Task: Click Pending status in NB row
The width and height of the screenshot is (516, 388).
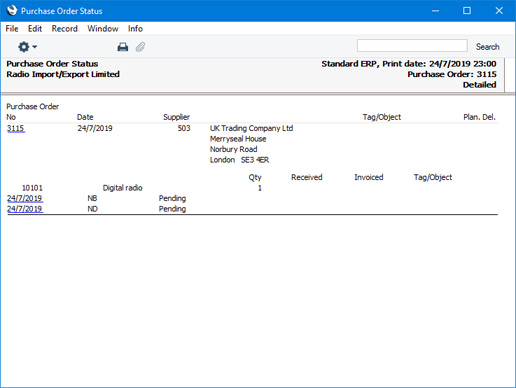Action: [x=172, y=198]
